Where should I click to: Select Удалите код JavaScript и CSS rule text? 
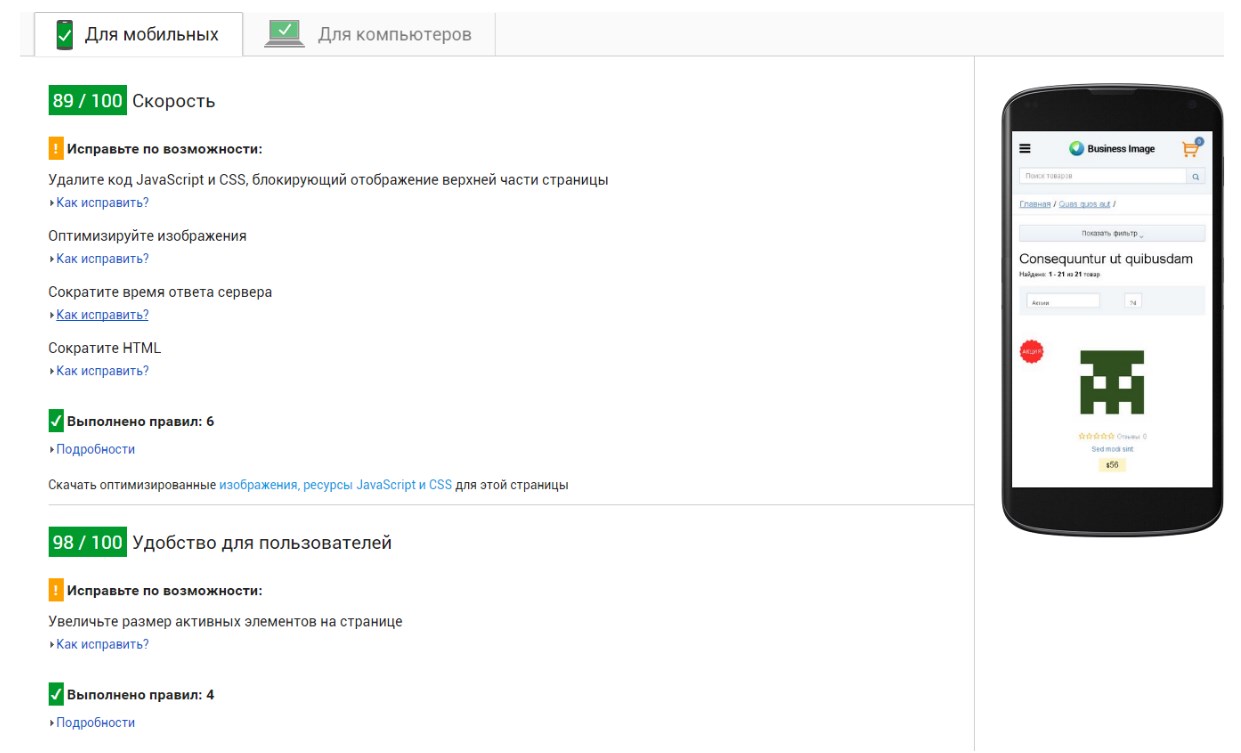click(328, 180)
